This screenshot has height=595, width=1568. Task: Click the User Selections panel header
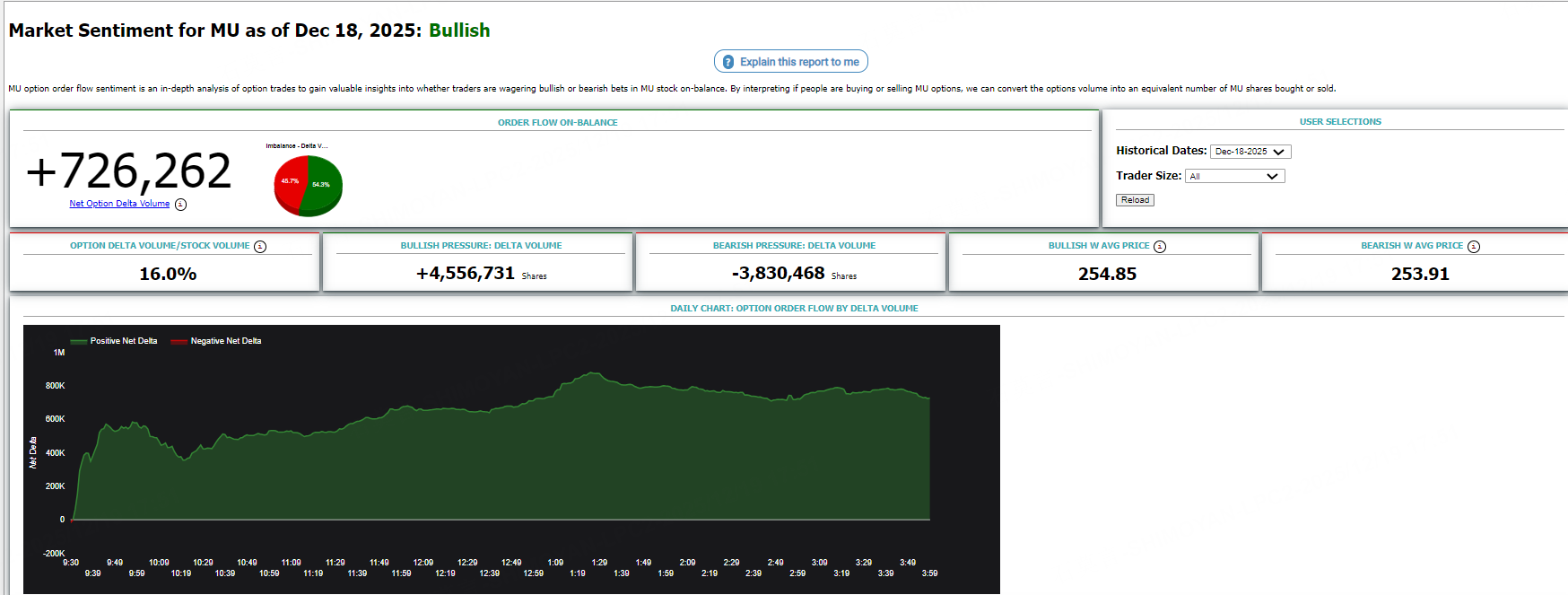[x=1340, y=121]
